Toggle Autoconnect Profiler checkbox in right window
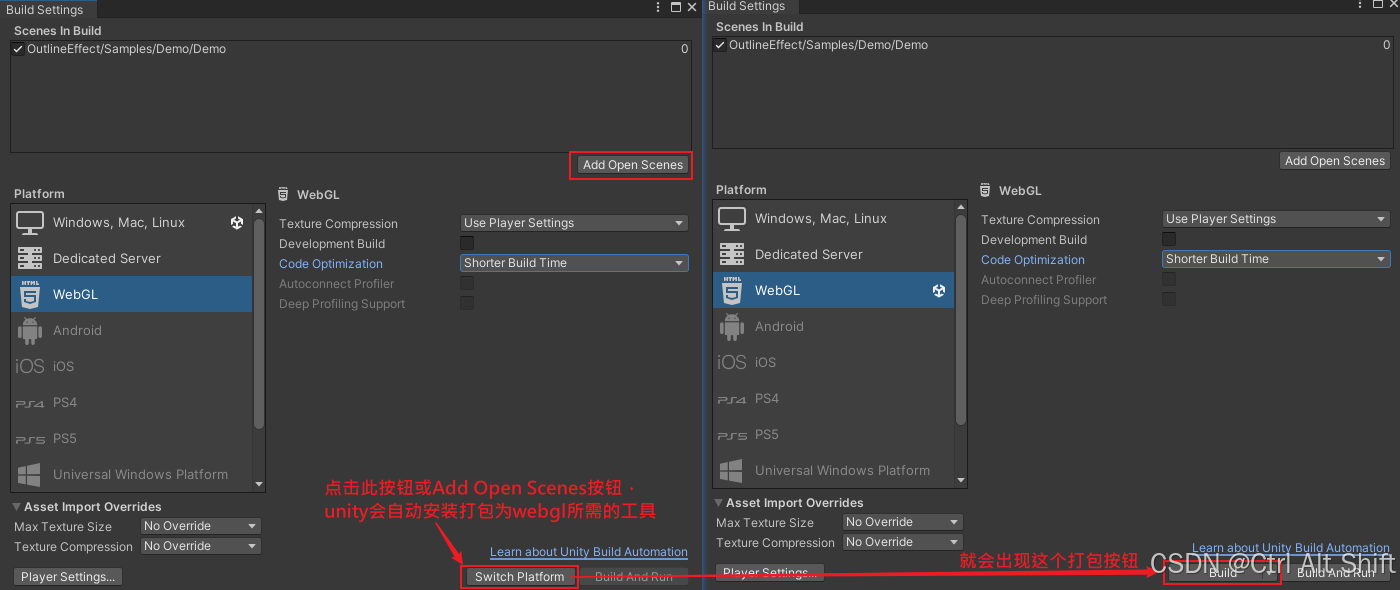The image size is (1400, 590). point(1169,279)
